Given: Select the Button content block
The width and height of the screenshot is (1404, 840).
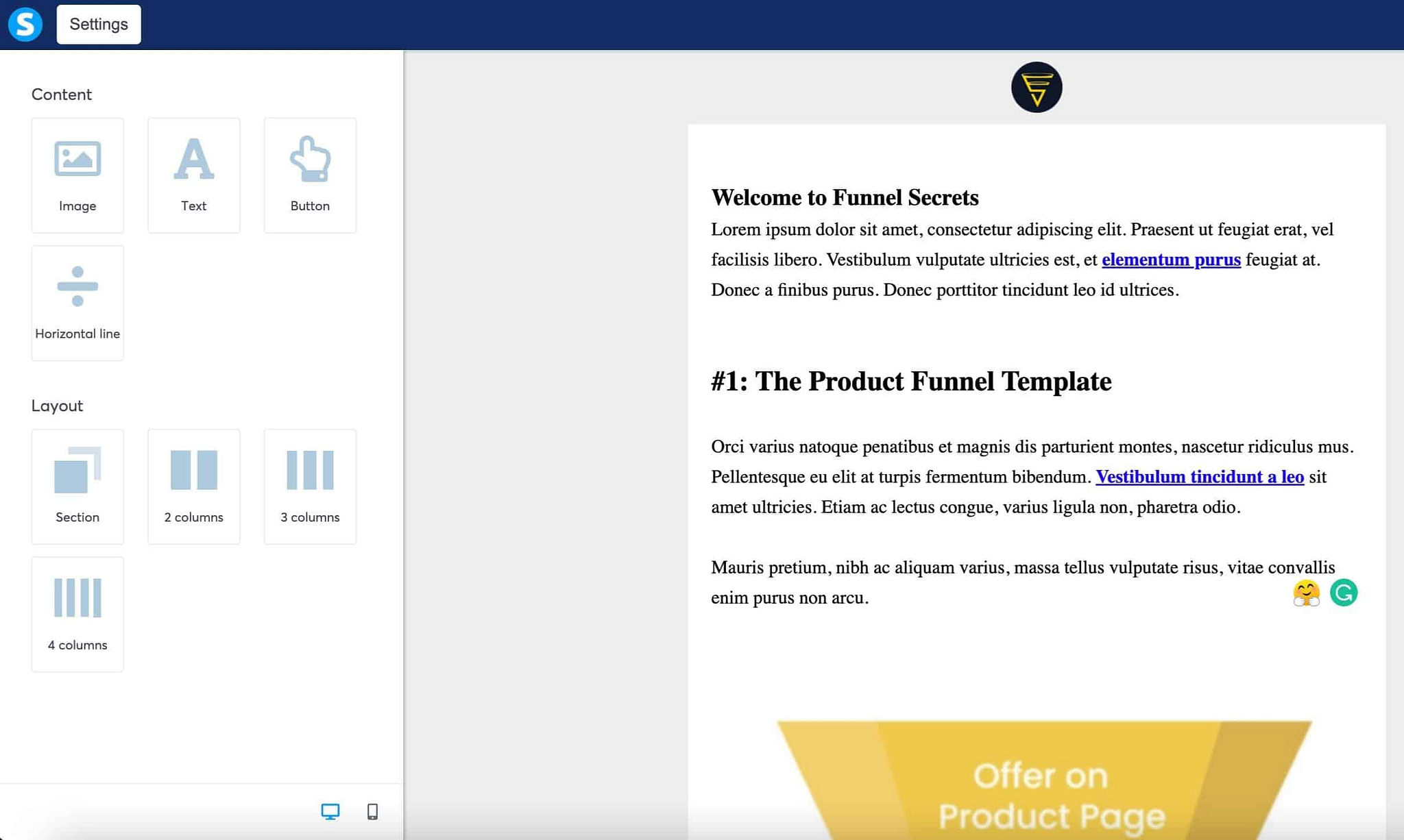Looking at the screenshot, I should (x=310, y=175).
